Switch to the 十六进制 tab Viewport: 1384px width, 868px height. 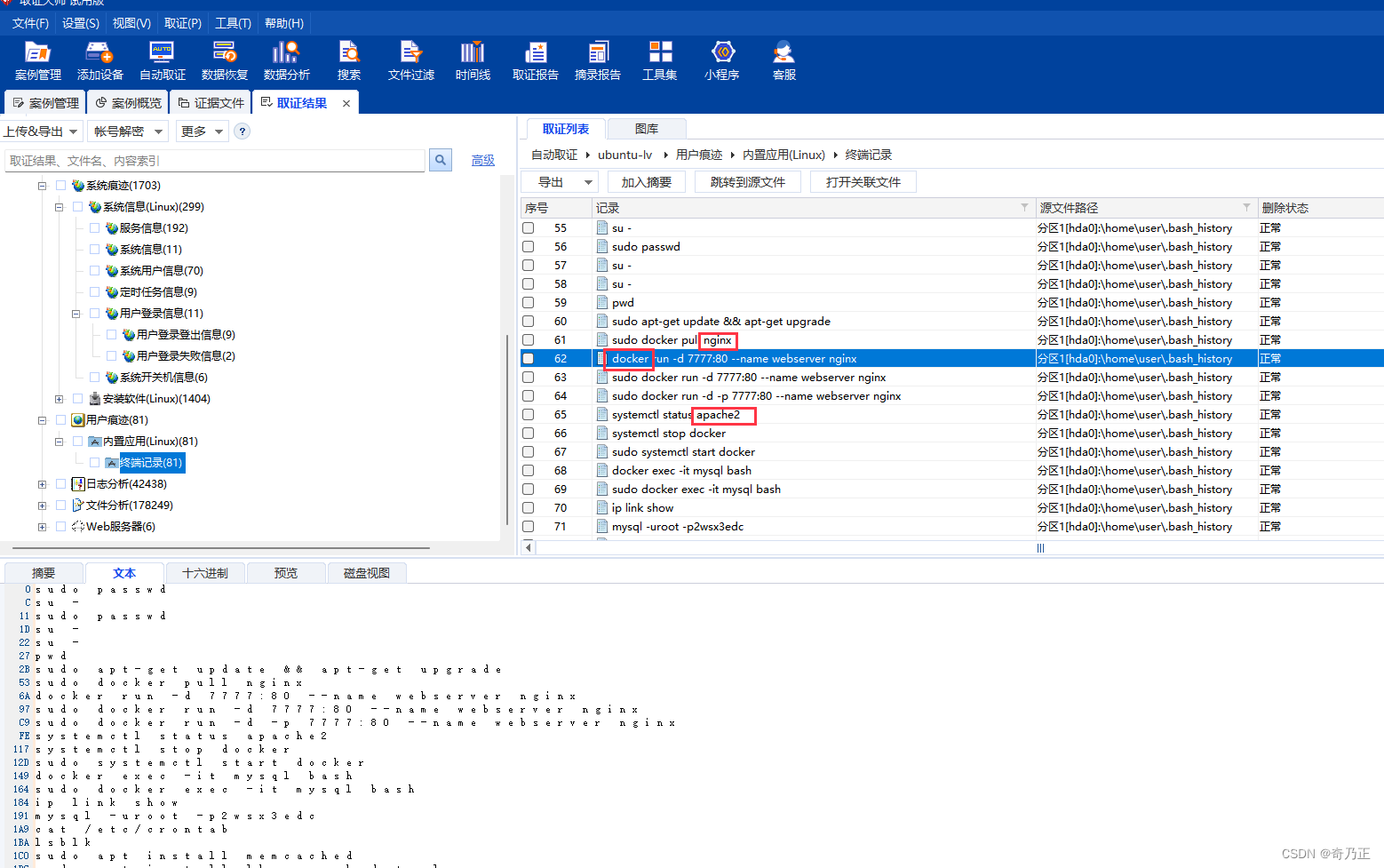pos(205,573)
